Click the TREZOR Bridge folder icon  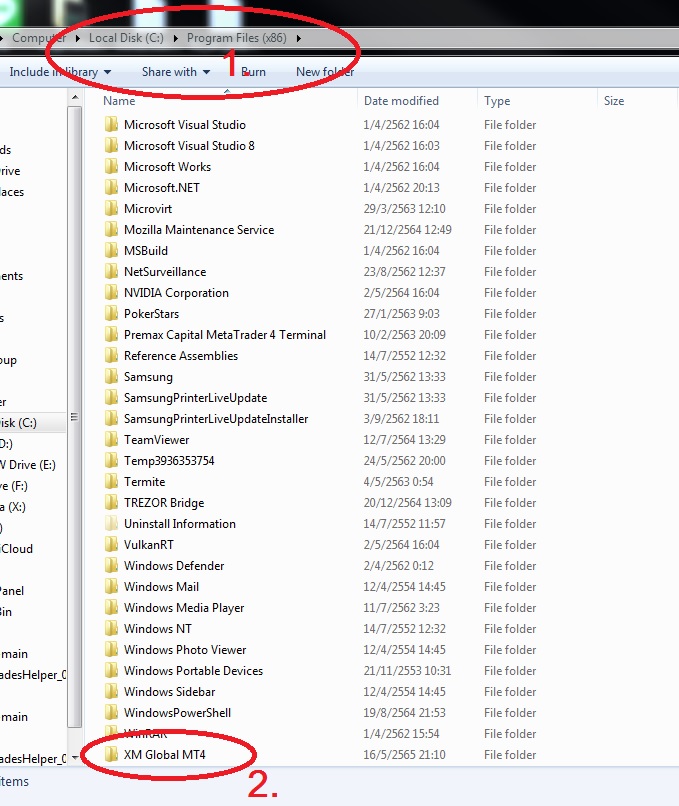(111, 503)
